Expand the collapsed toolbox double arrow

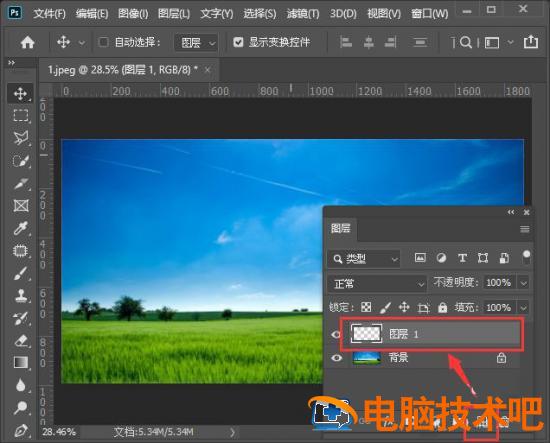pyautogui.click(x=12, y=63)
